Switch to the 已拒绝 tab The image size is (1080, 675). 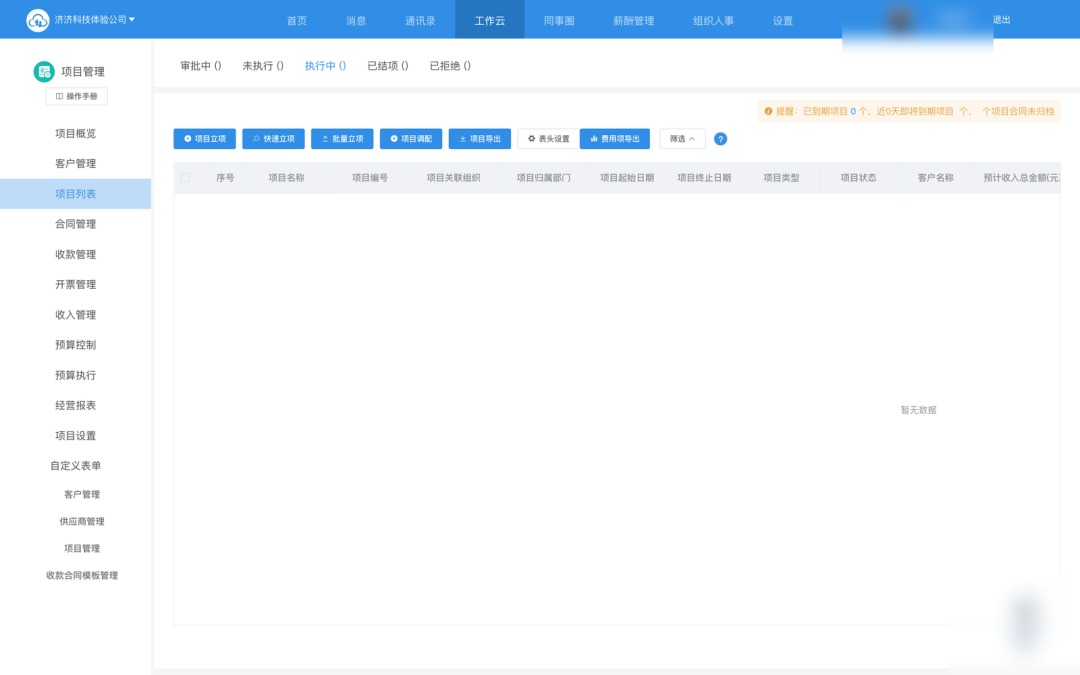[x=450, y=65]
